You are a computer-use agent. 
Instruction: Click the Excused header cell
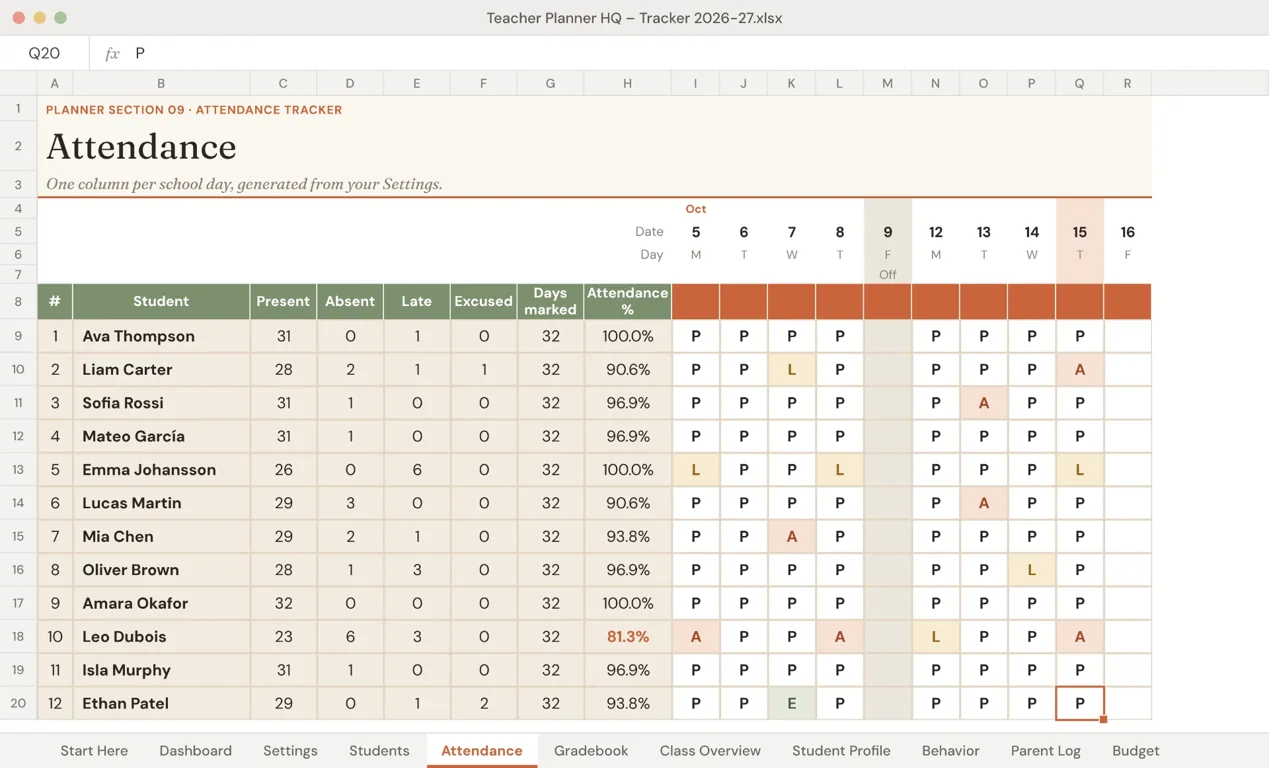(x=483, y=301)
